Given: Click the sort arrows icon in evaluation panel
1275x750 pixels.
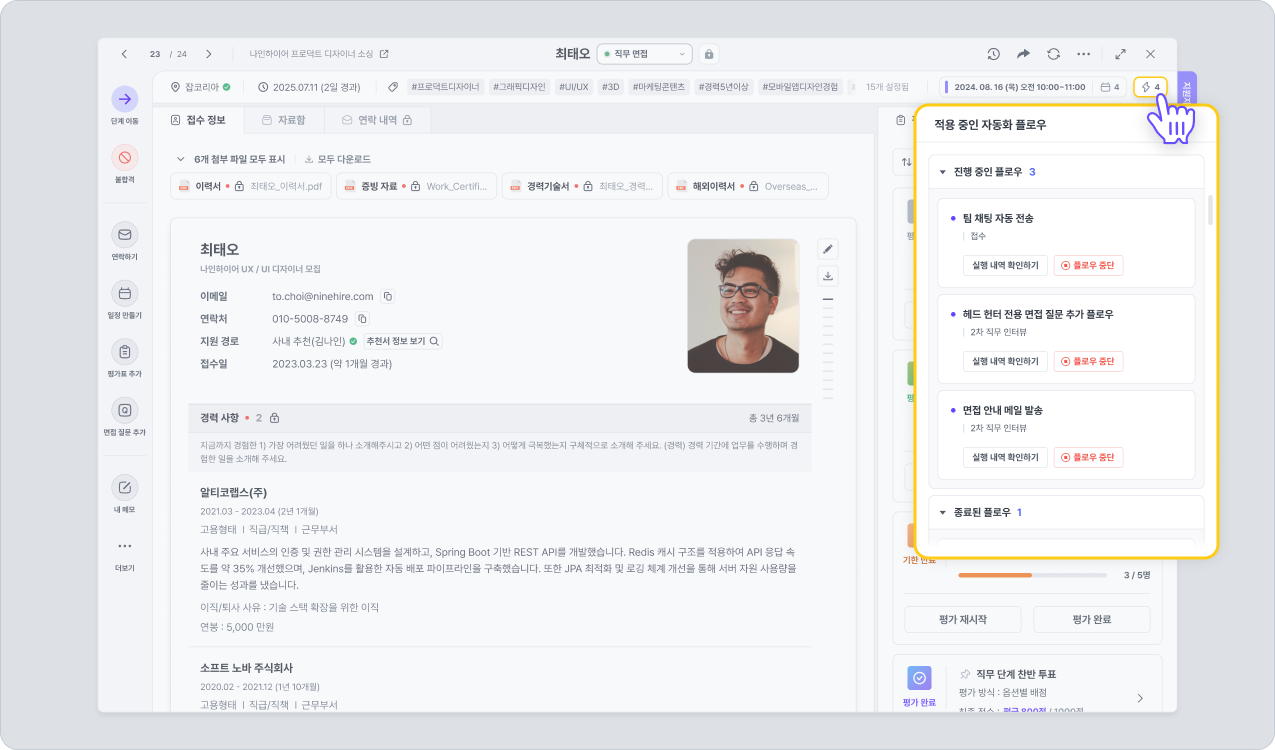Looking at the screenshot, I should point(906,161).
